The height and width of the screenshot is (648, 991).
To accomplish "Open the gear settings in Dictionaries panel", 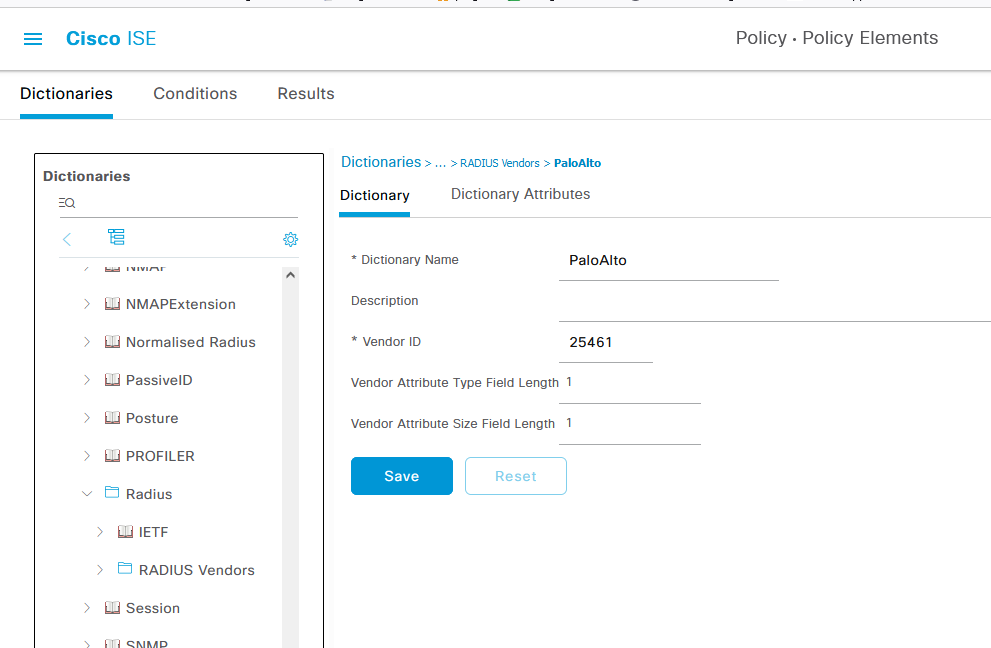I will (291, 240).
